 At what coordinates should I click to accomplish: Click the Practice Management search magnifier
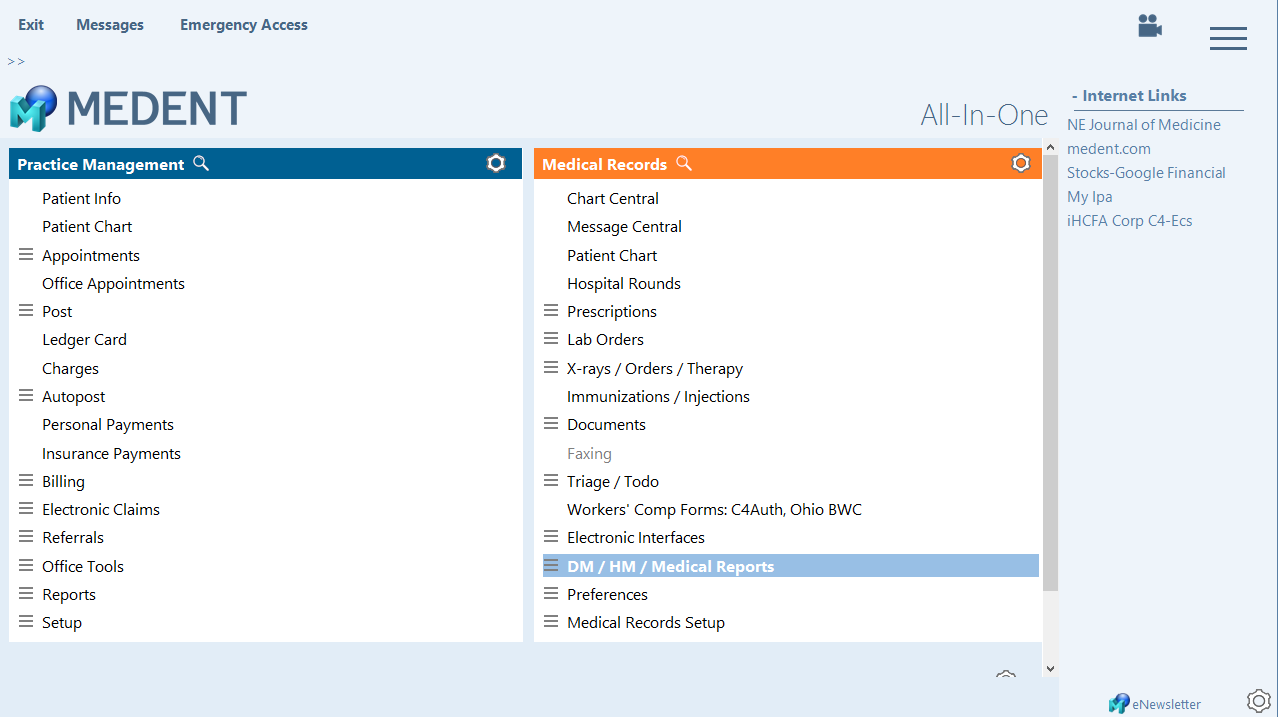click(201, 163)
